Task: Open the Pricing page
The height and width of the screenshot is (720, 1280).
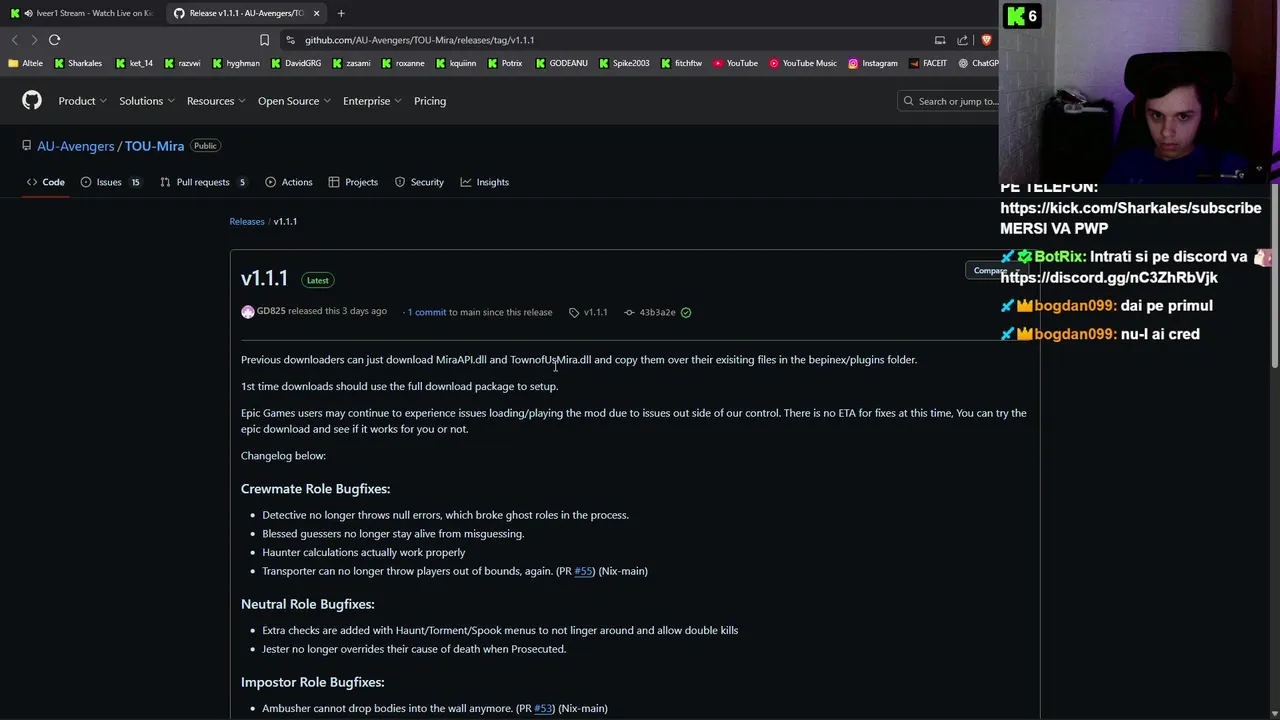Action: pyautogui.click(x=430, y=101)
